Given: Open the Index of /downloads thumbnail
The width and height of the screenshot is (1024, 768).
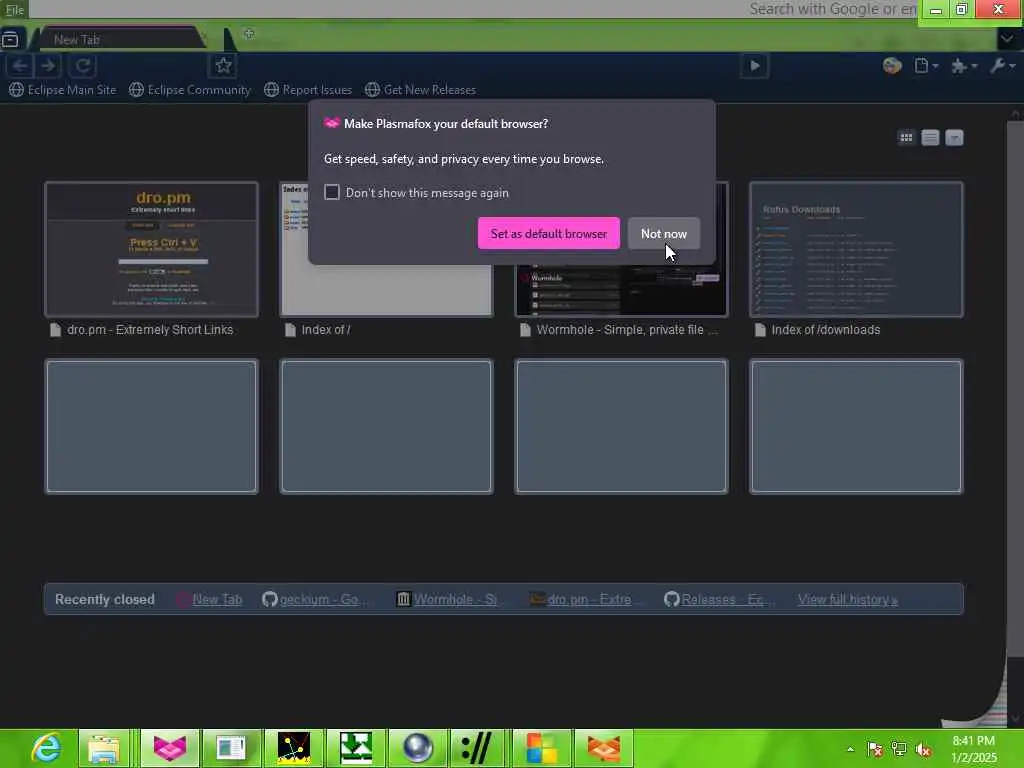Looking at the screenshot, I should click(856, 249).
